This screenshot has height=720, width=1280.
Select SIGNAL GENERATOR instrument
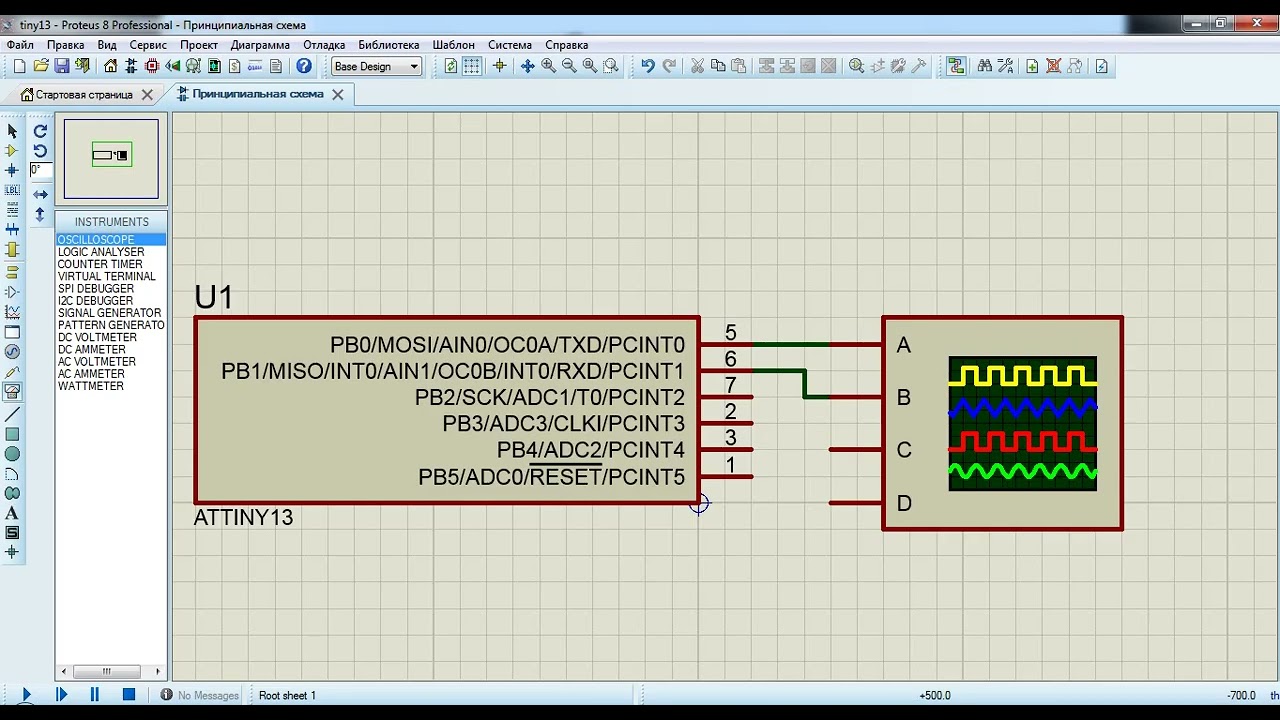tap(108, 313)
